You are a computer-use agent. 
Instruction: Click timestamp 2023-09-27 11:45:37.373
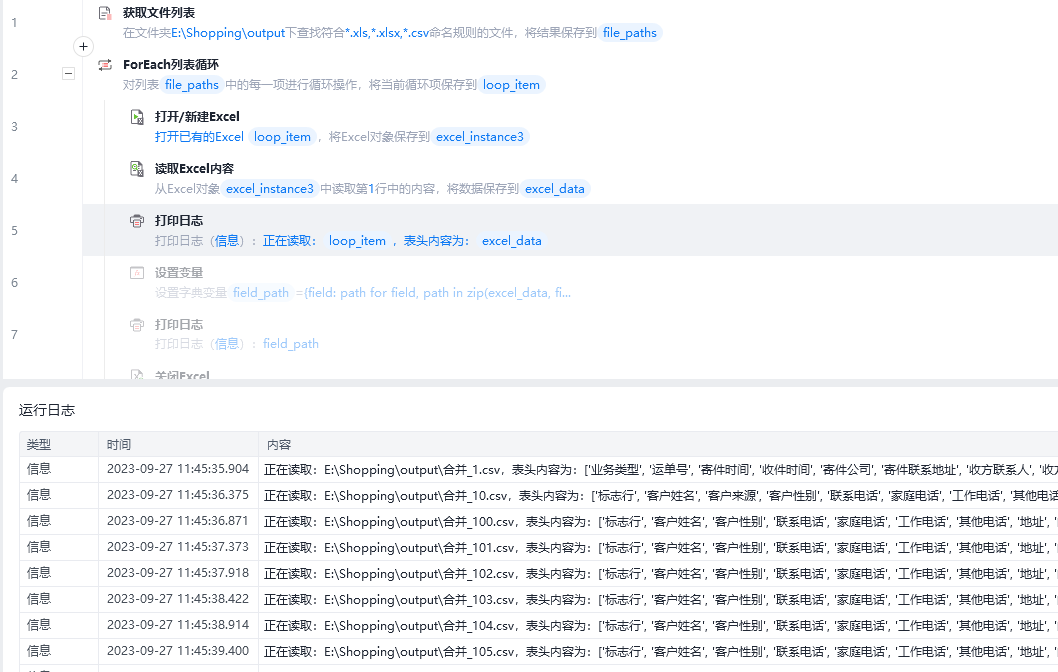[x=178, y=547]
